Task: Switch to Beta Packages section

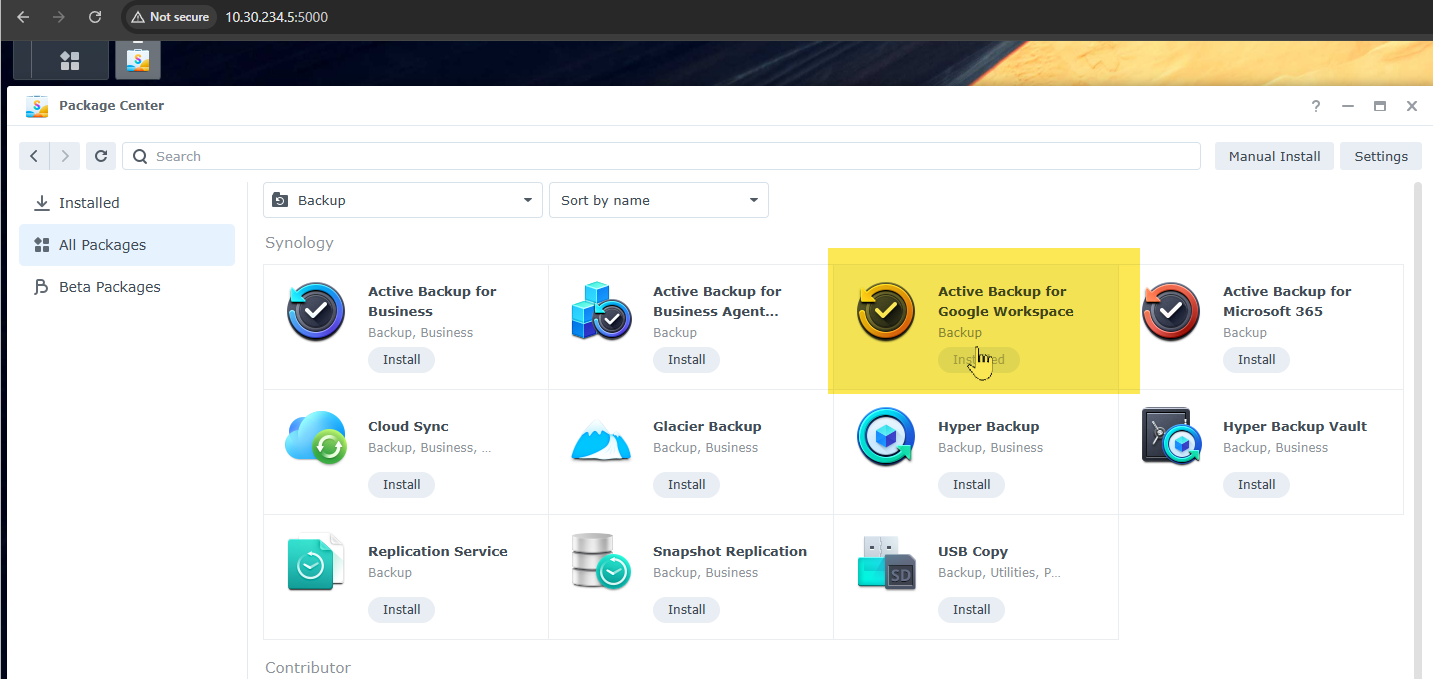Action: click(x=127, y=287)
